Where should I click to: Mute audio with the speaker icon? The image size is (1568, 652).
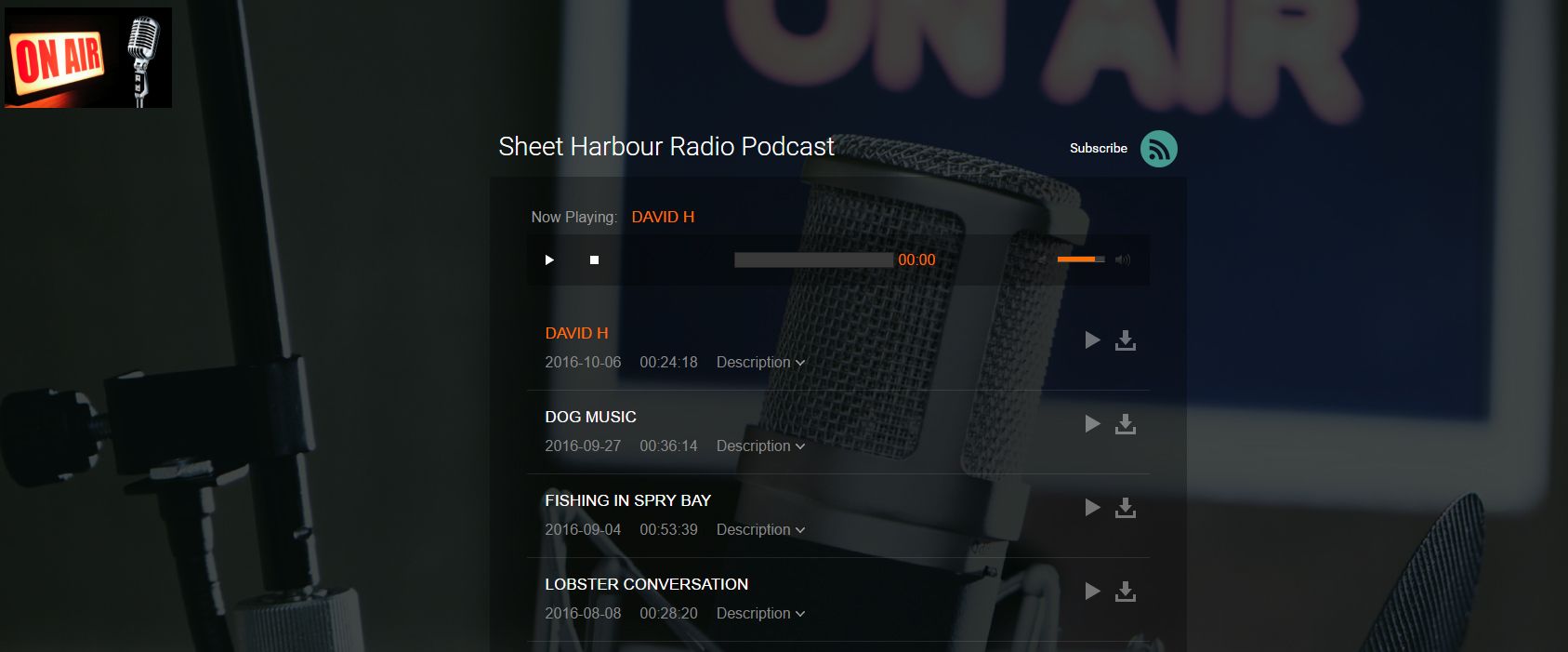pos(1123,259)
